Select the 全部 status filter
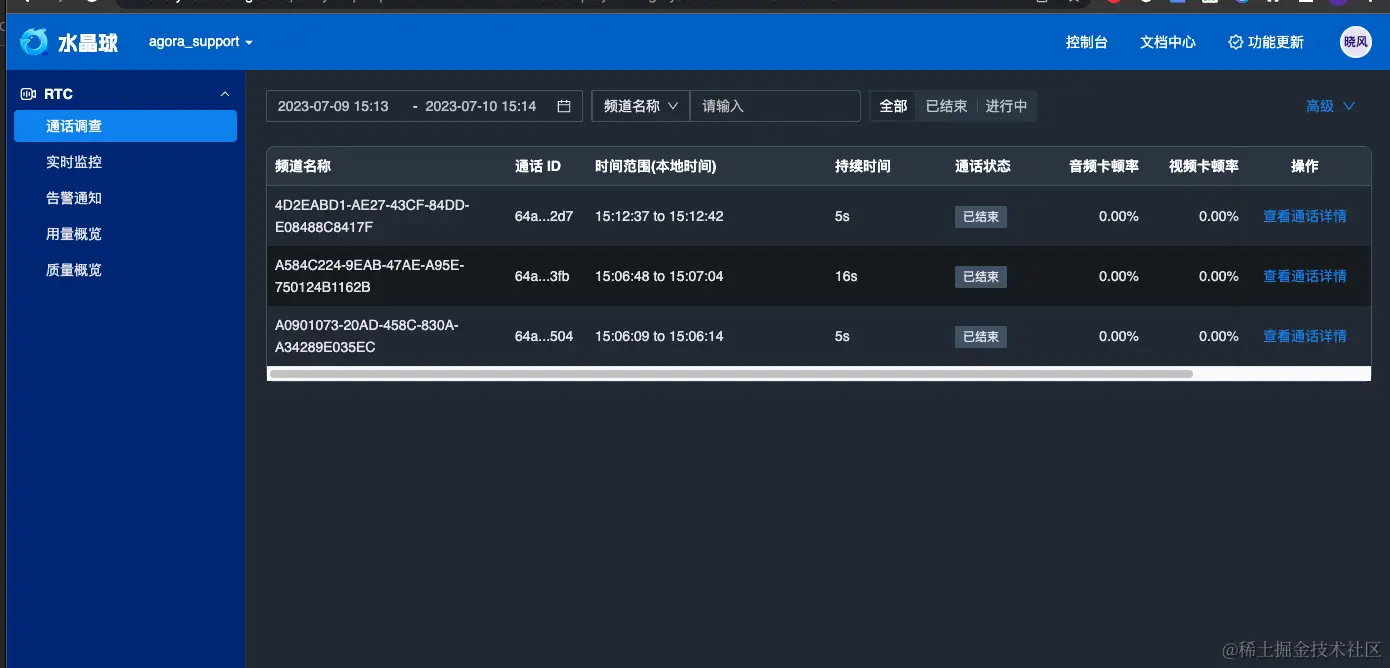 pos(893,106)
